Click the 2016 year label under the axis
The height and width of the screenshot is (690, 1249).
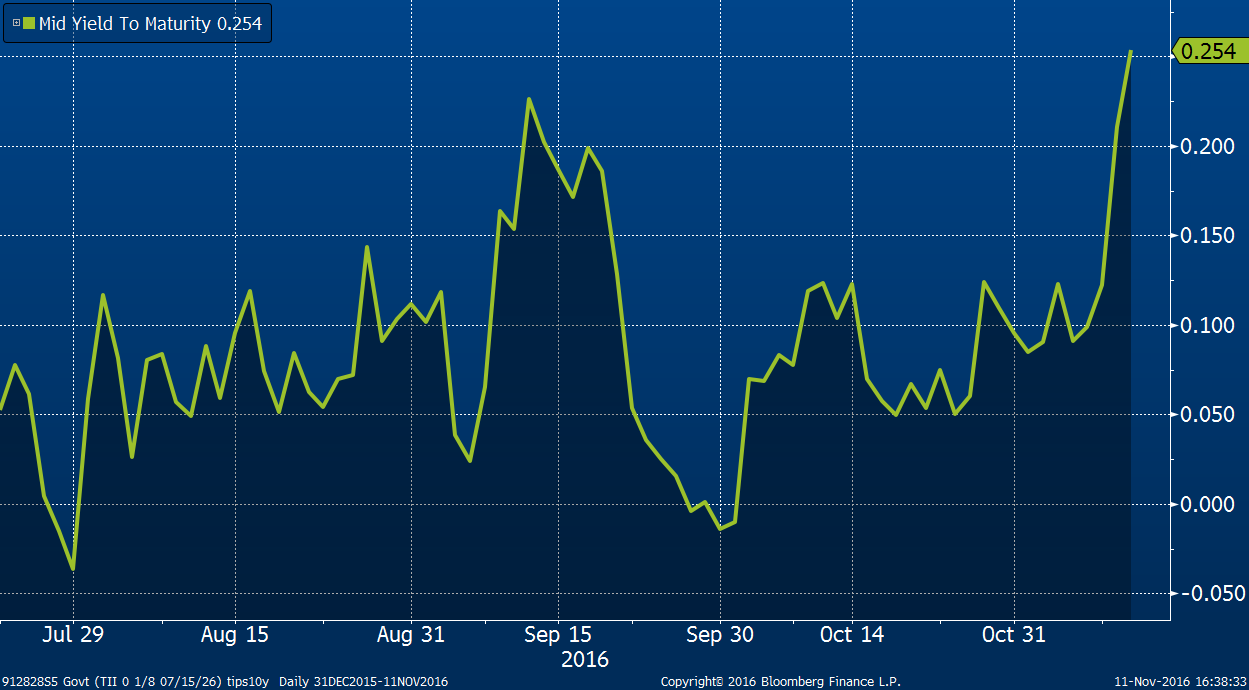[x=584, y=660]
